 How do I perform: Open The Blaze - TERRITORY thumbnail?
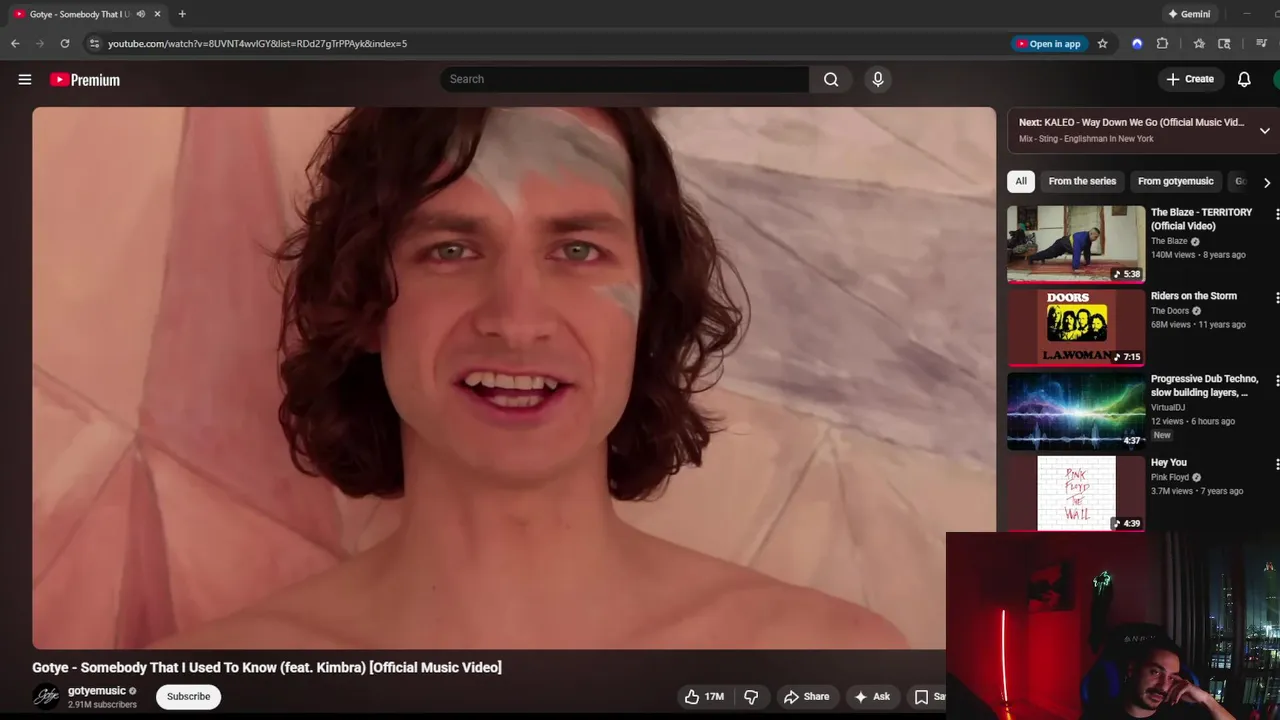[1076, 244]
